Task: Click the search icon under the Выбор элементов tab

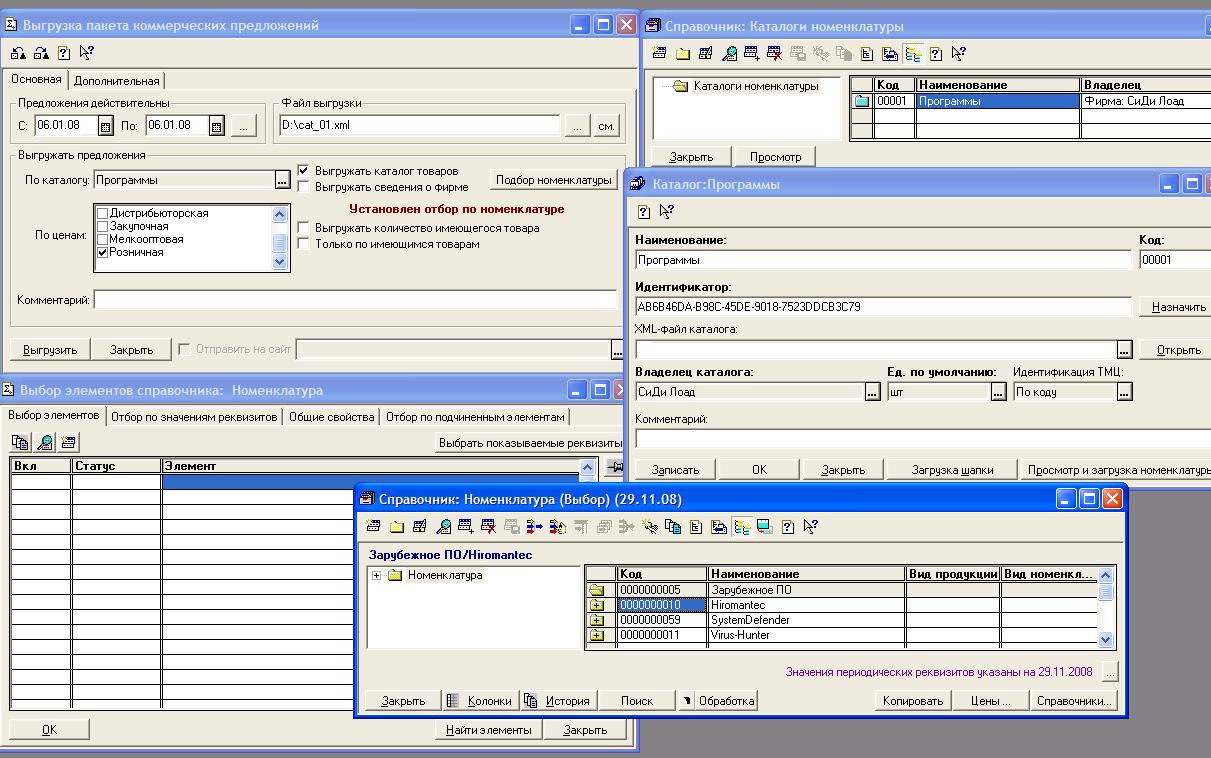Action: (44, 442)
